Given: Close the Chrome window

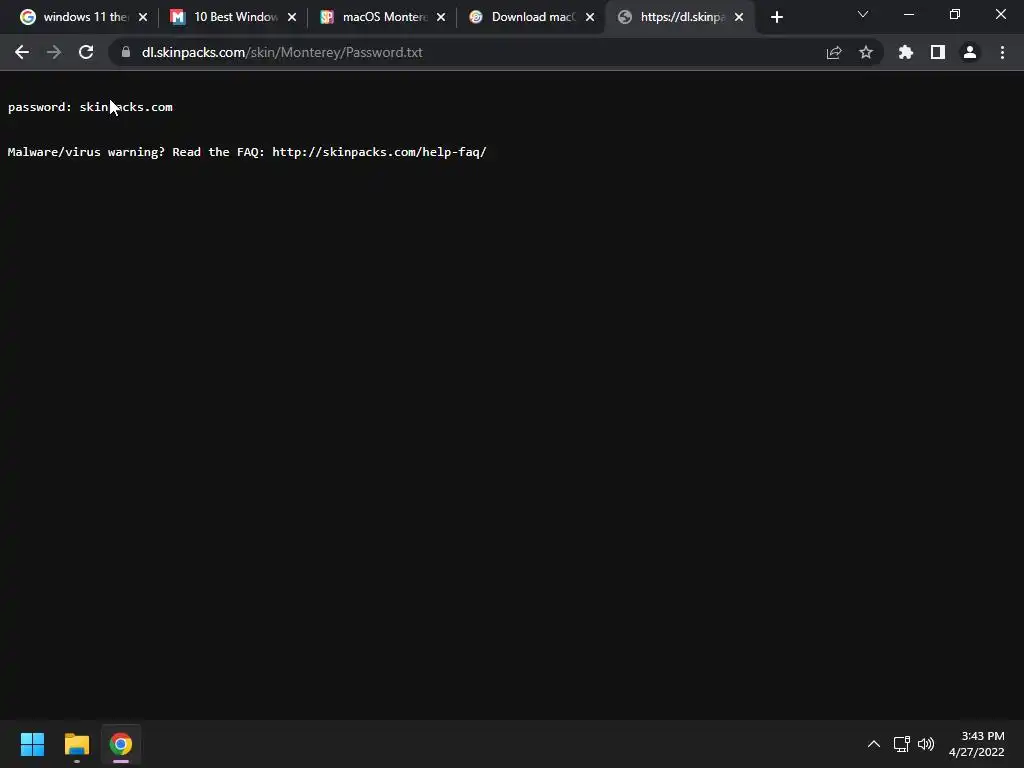Looking at the screenshot, I should [x=1000, y=14].
